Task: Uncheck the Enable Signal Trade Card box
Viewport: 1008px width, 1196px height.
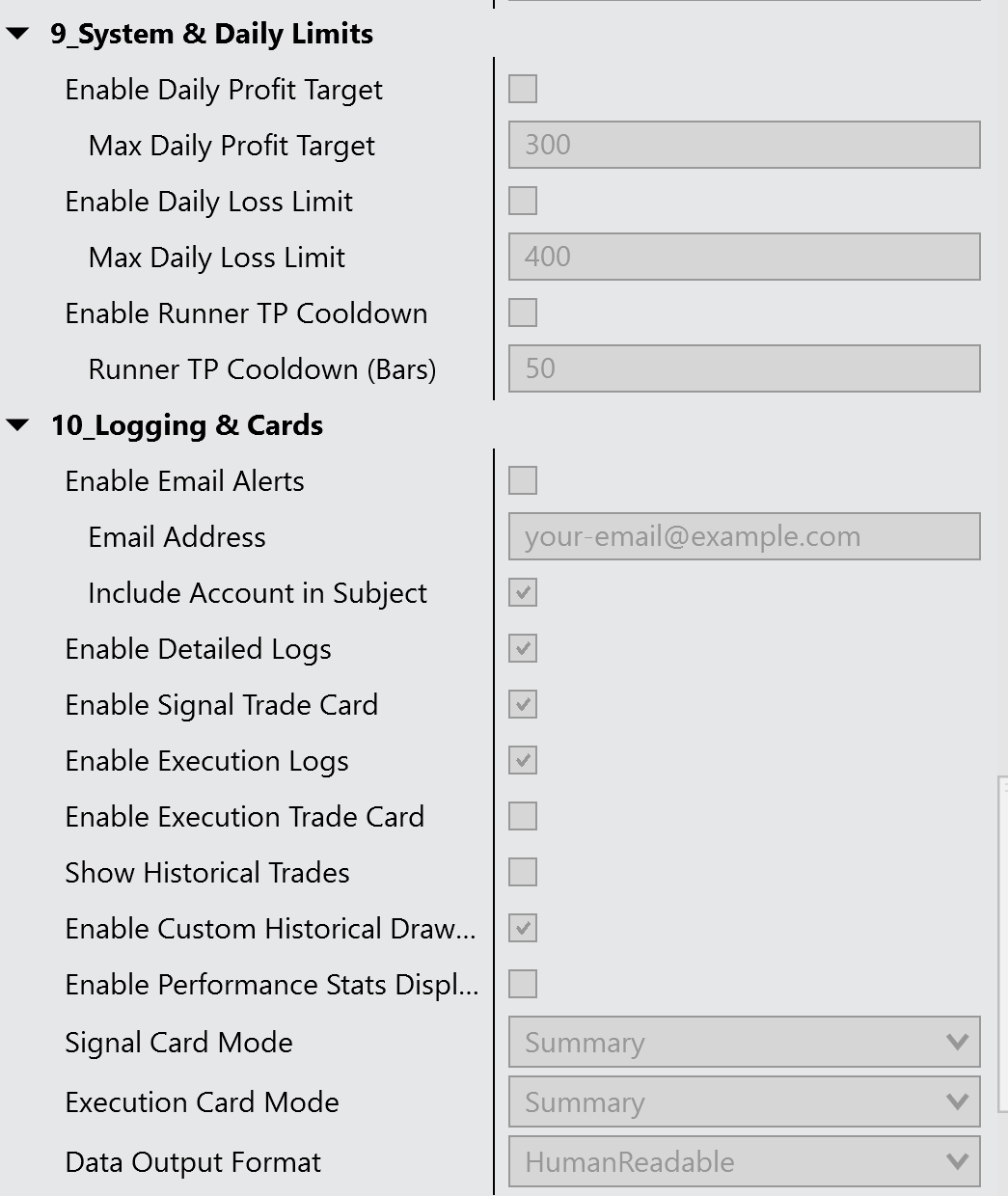Action: [x=523, y=705]
